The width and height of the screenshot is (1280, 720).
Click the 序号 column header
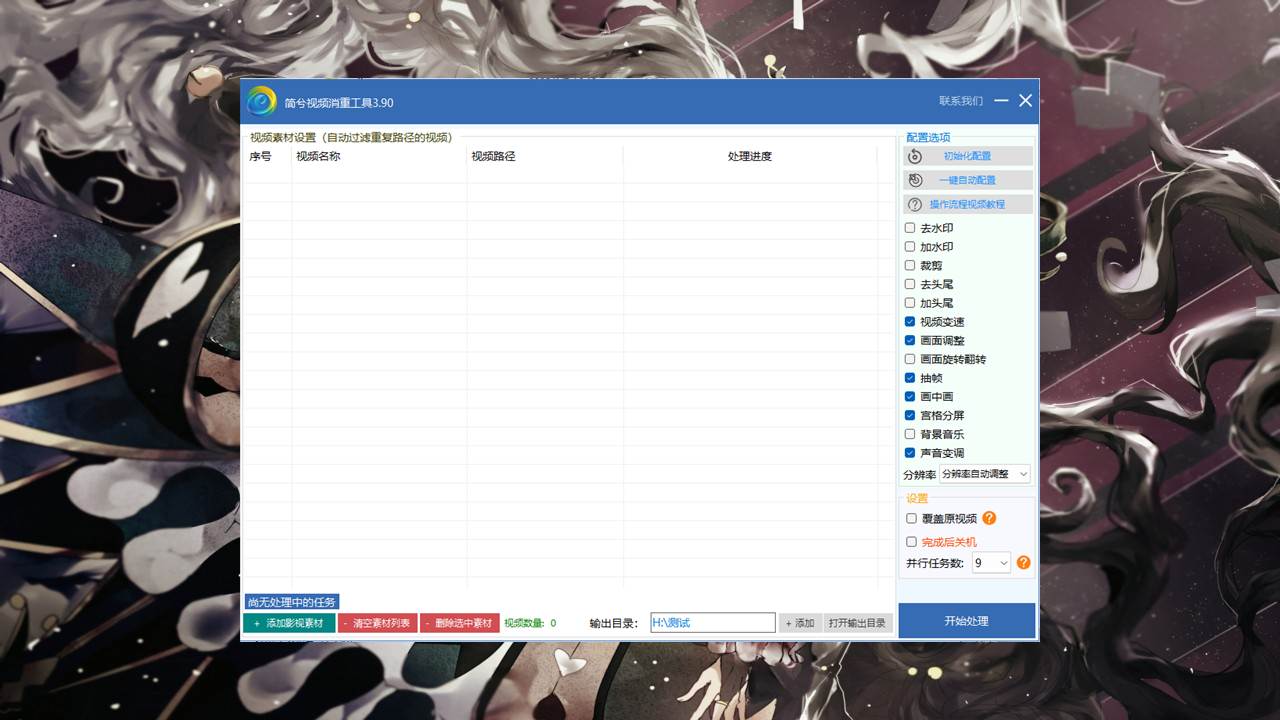point(268,156)
